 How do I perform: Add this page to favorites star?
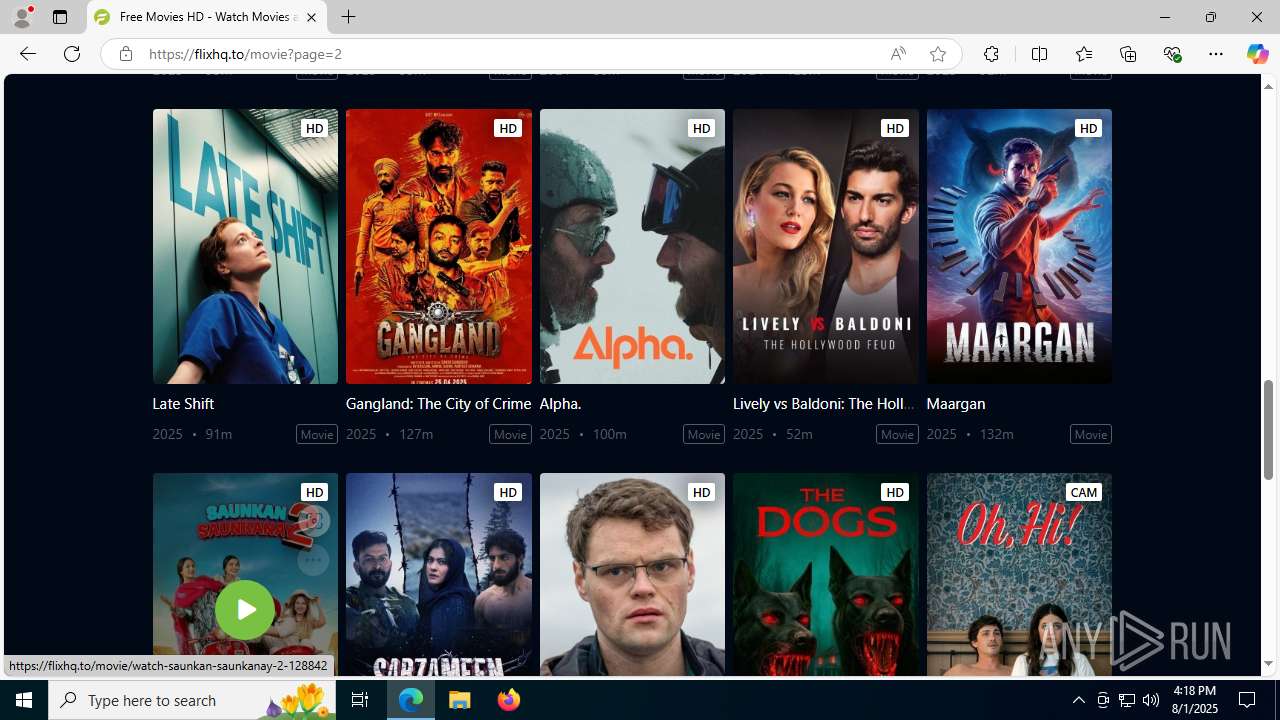(938, 54)
